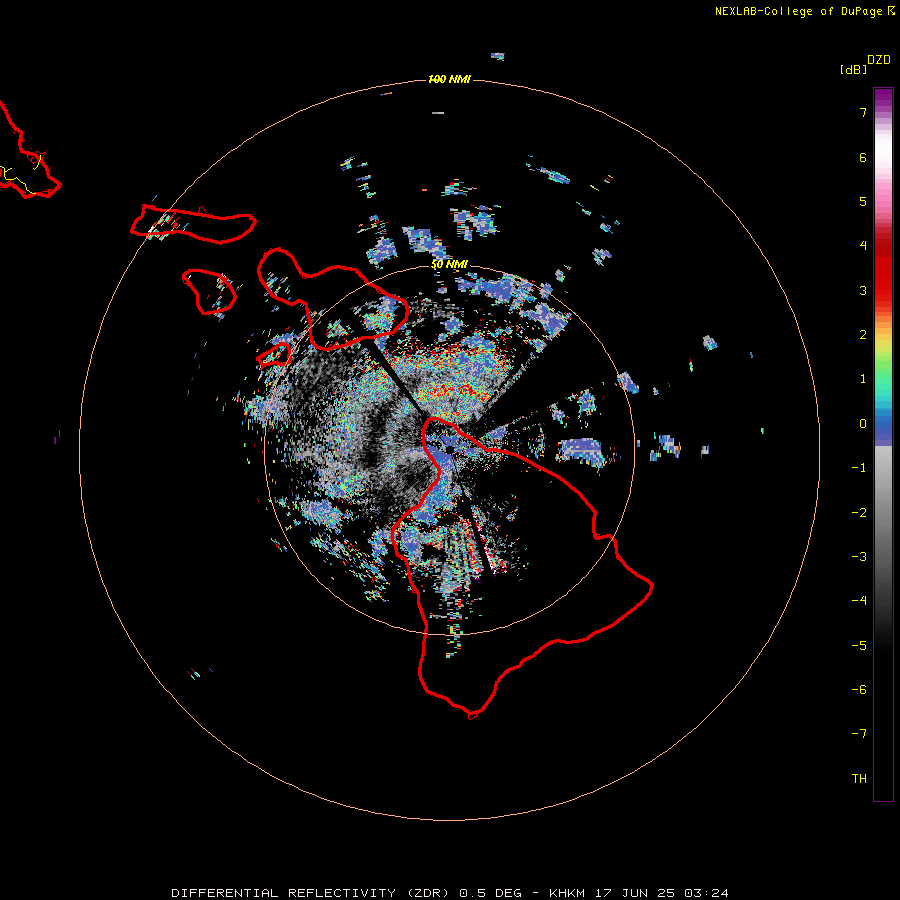Click the 3 value on the scale

863,290
